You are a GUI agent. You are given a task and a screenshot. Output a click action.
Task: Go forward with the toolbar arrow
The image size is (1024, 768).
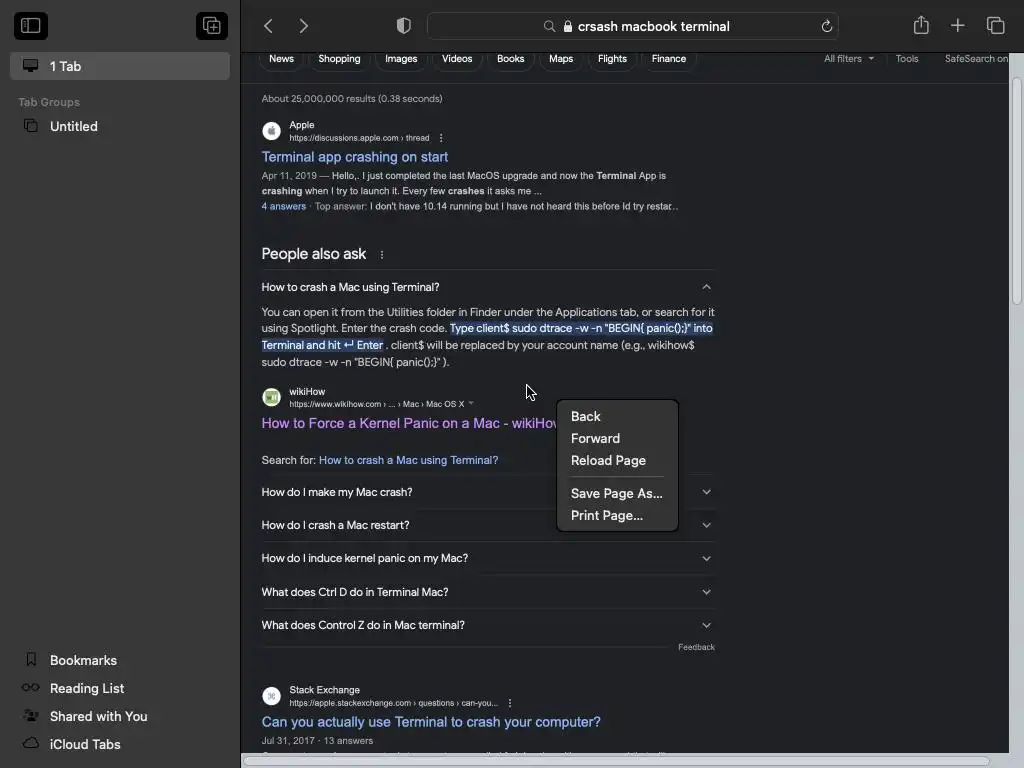click(304, 26)
